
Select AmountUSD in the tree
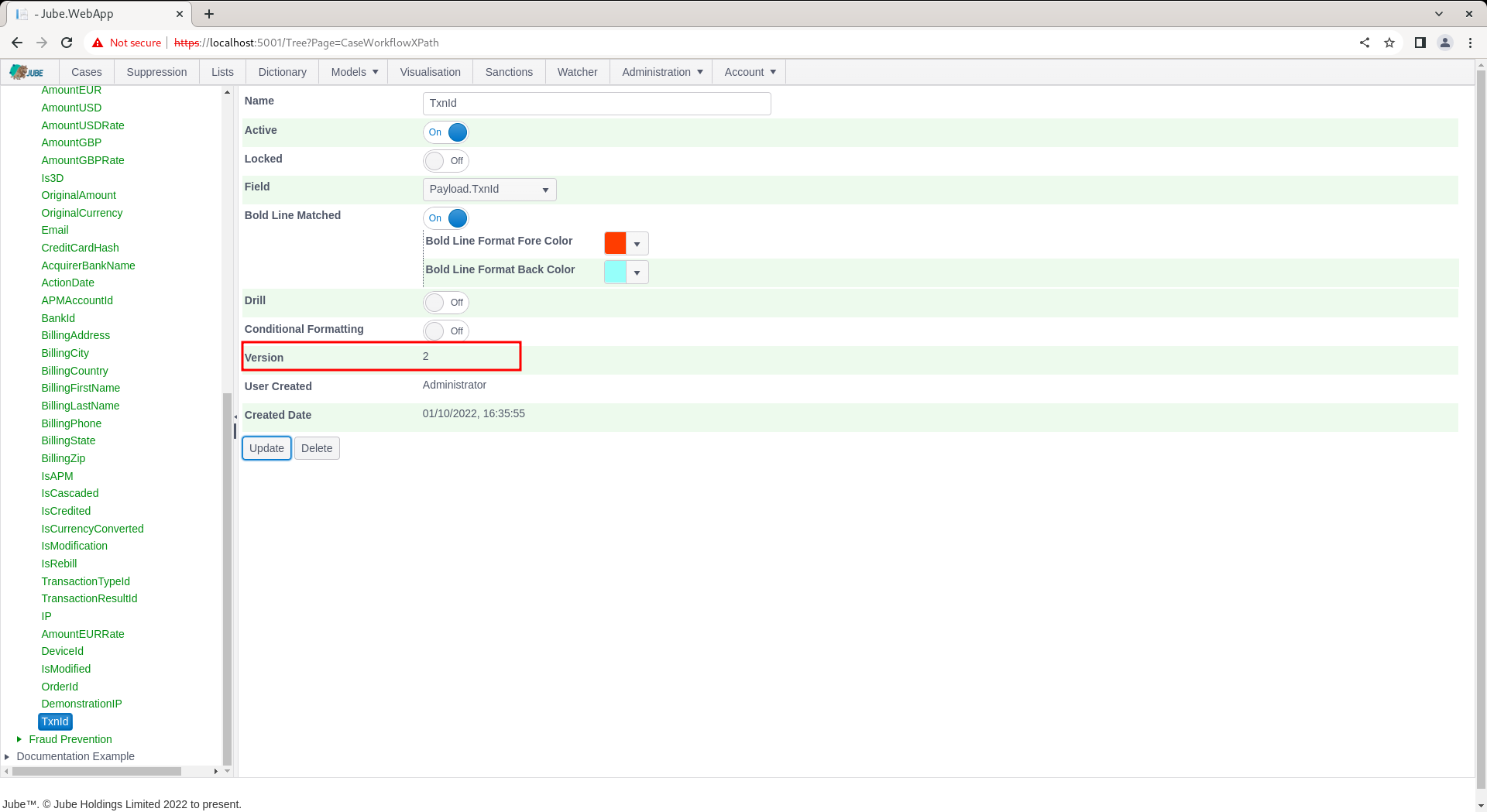pos(71,108)
